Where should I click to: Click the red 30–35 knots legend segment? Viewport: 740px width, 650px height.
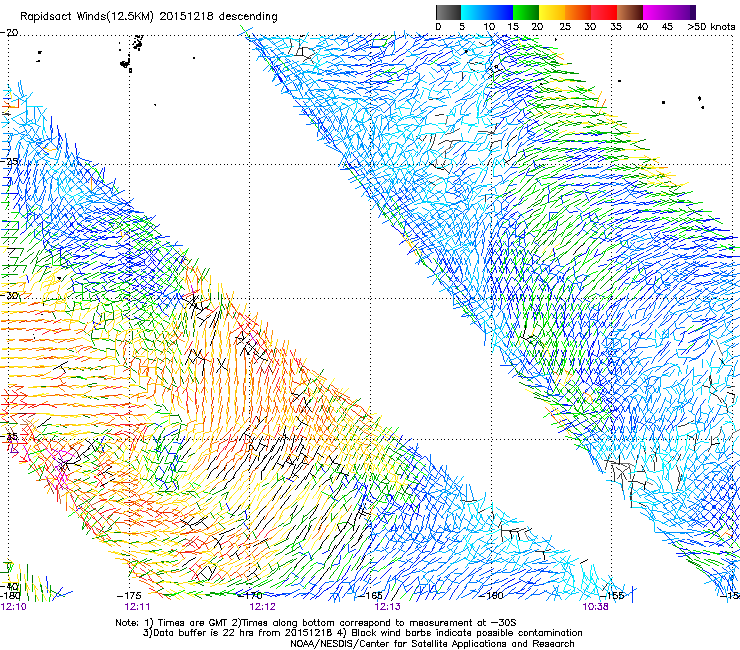[604, 12]
